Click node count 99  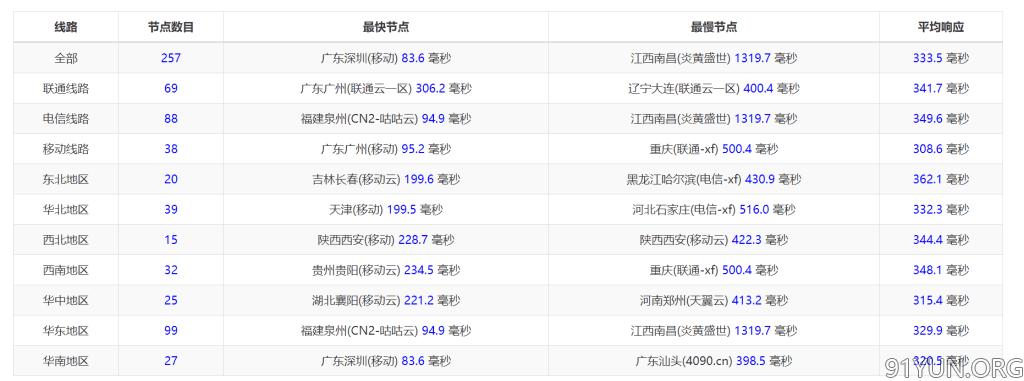coord(170,331)
